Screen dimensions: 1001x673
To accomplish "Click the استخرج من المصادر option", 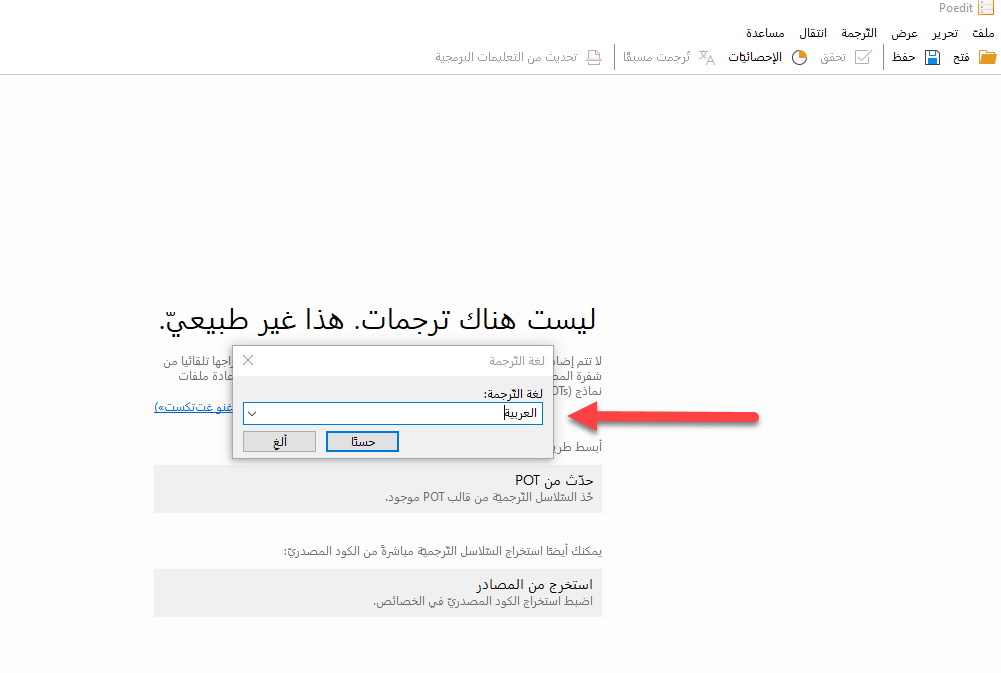I will (378, 593).
